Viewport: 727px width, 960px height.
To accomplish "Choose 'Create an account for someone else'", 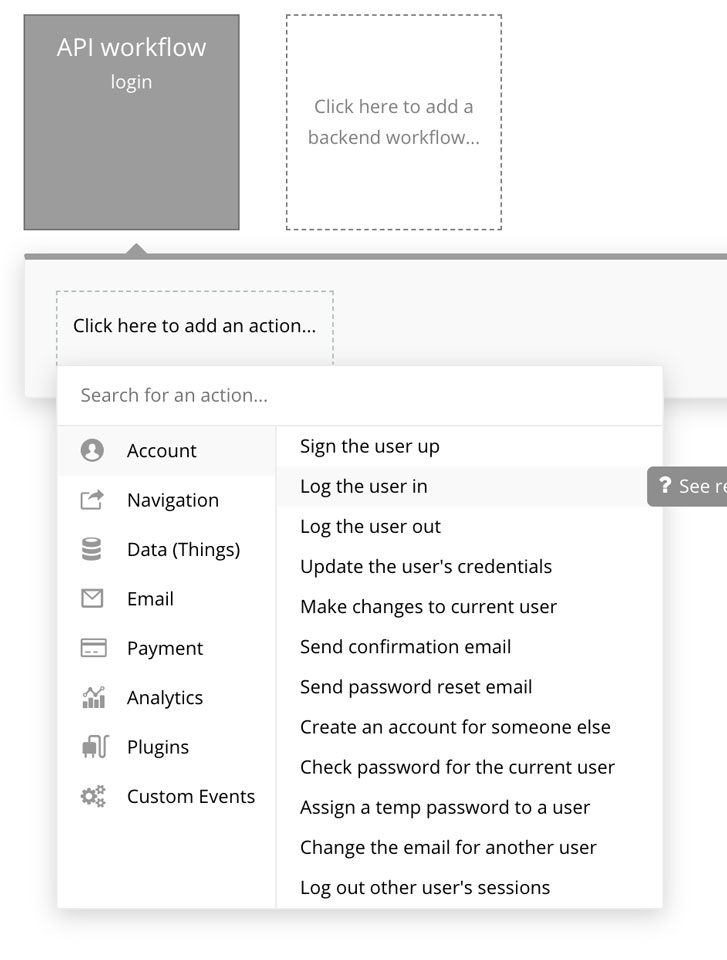I will click(x=455, y=727).
